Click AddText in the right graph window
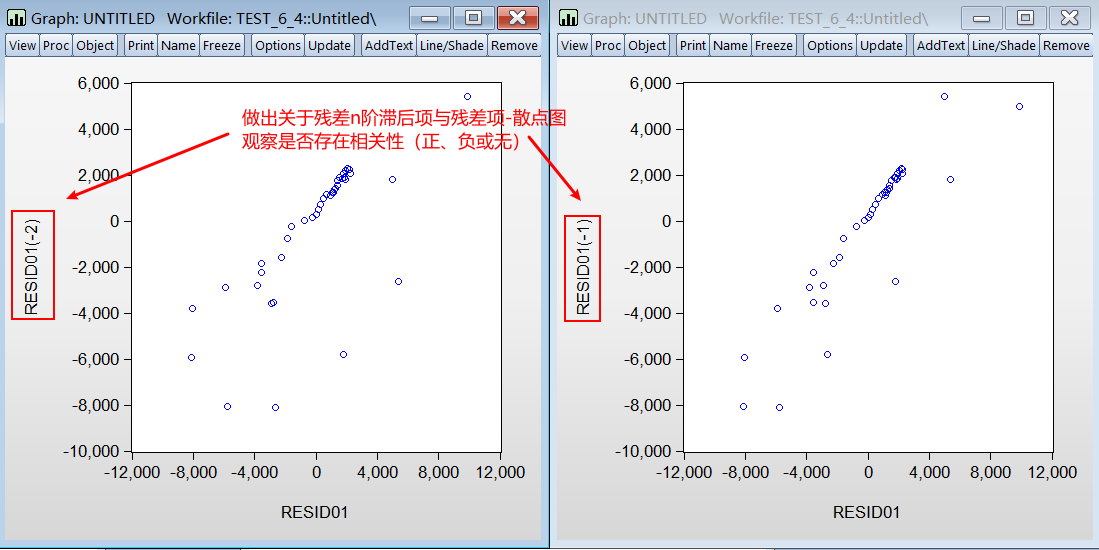Viewport: 1099px width, 550px height. click(x=941, y=46)
